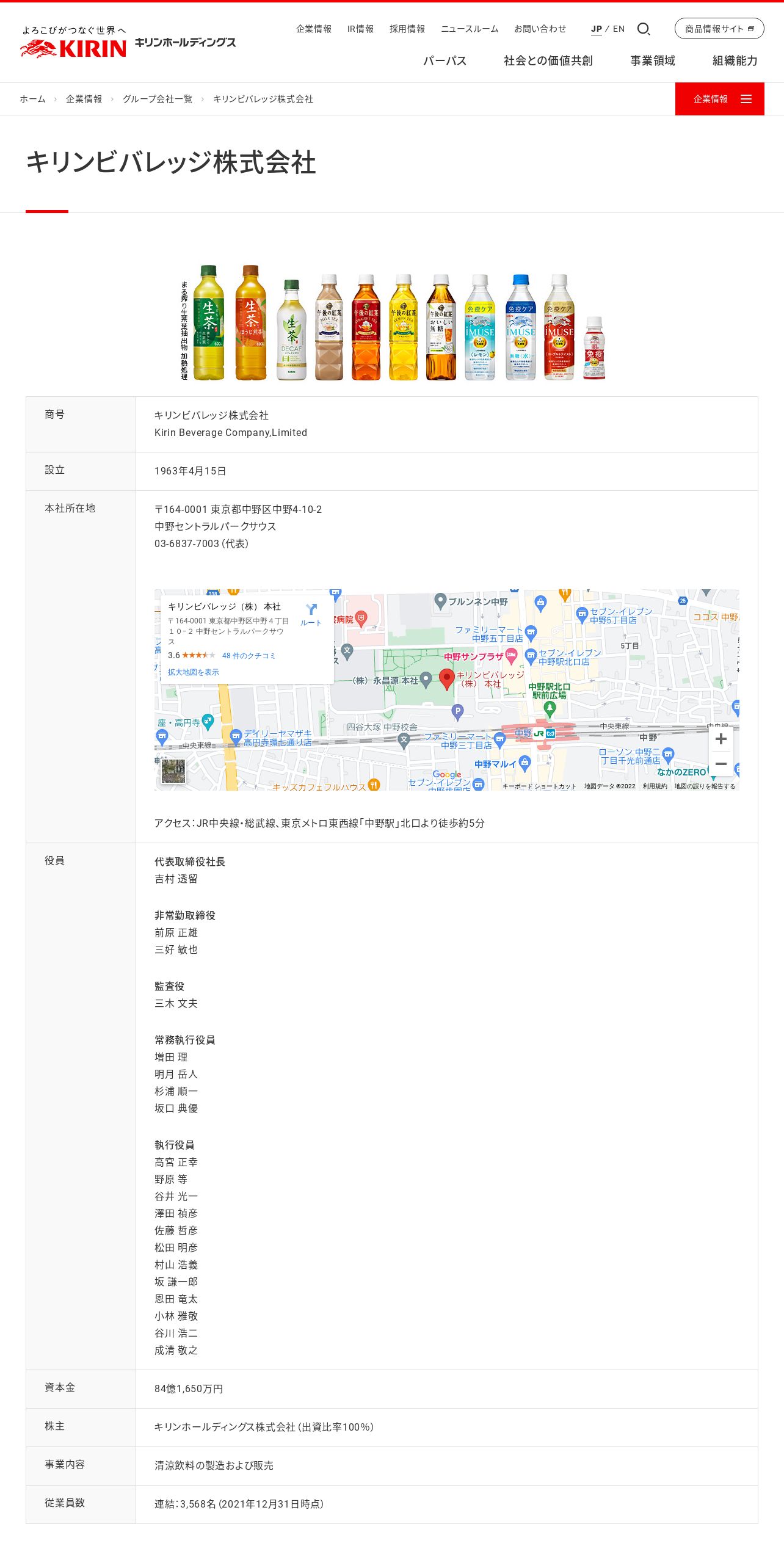Open ニュースルーム in top navigation

tap(470, 29)
